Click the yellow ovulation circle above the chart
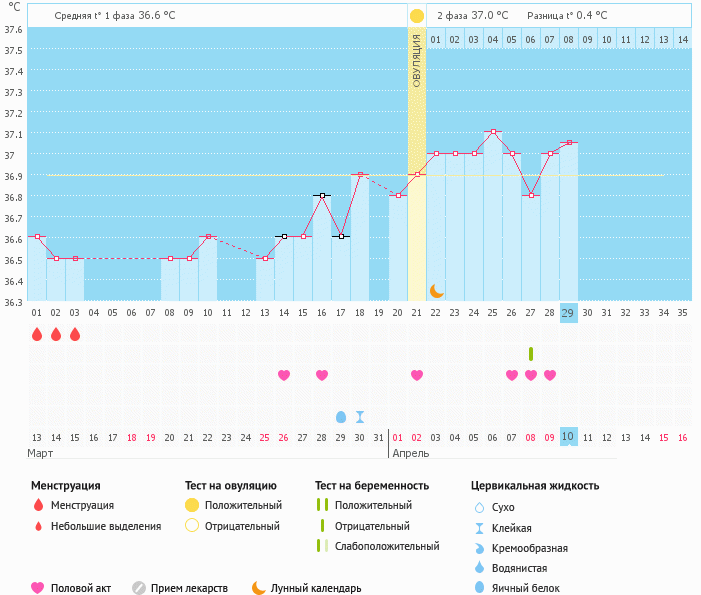The height and width of the screenshot is (595, 701). tap(416, 16)
